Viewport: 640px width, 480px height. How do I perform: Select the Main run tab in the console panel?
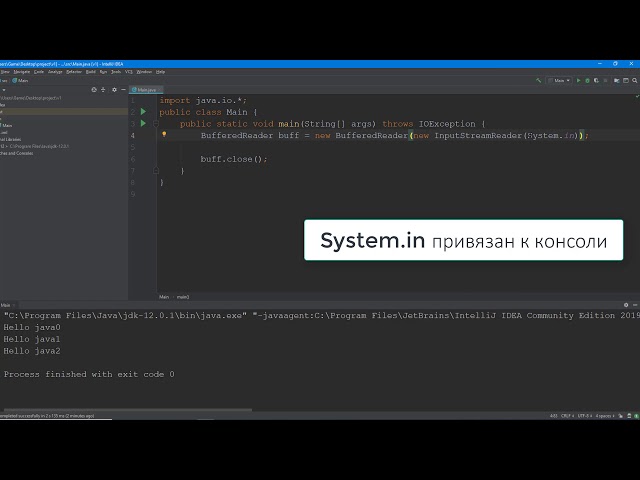[6, 305]
